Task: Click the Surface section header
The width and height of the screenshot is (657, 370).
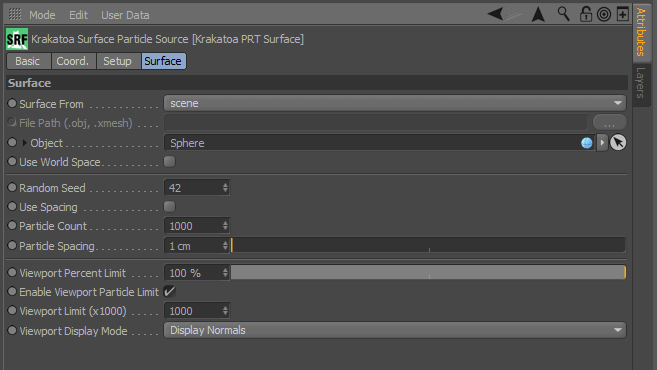Action: click(317, 83)
